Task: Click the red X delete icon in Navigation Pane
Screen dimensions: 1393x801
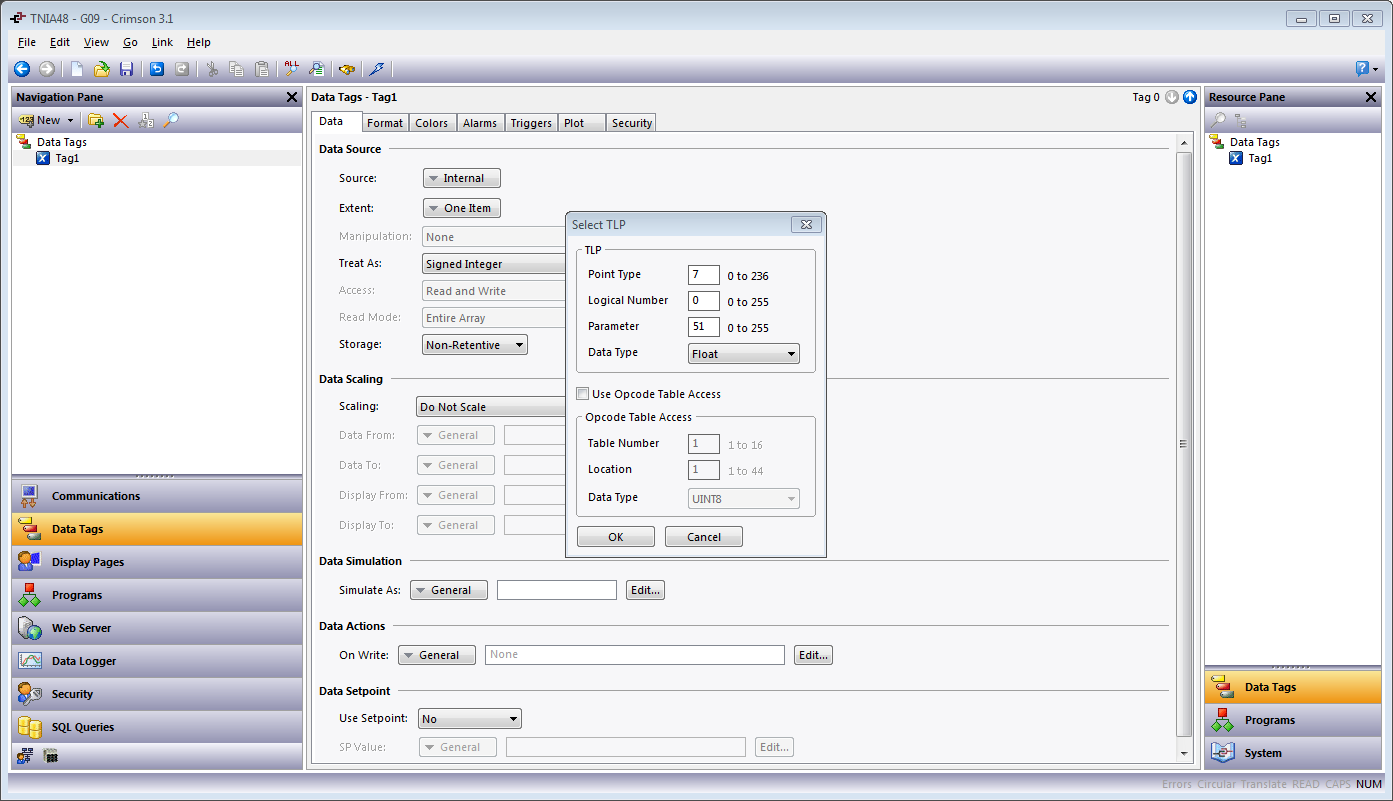Action: click(x=121, y=120)
